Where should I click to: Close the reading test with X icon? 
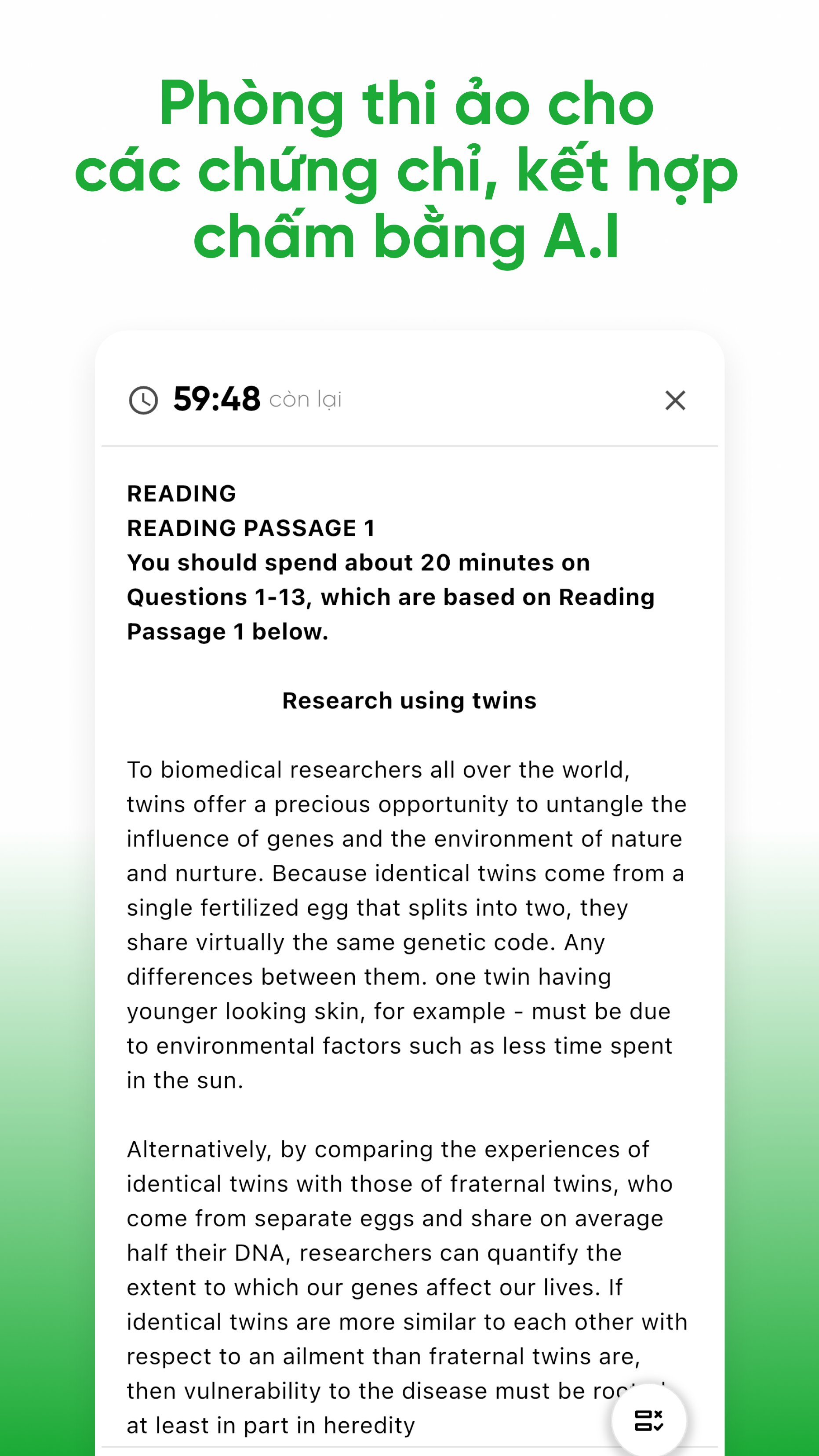coord(675,400)
